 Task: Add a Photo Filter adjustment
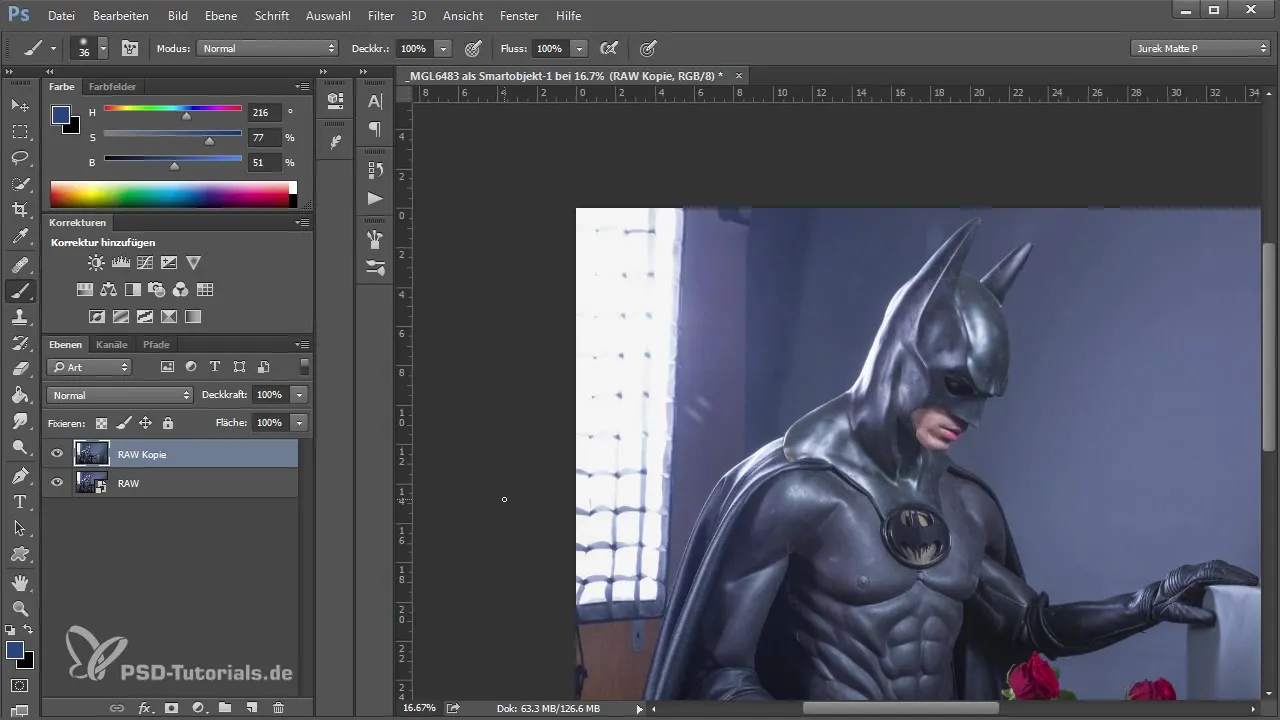pos(157,290)
